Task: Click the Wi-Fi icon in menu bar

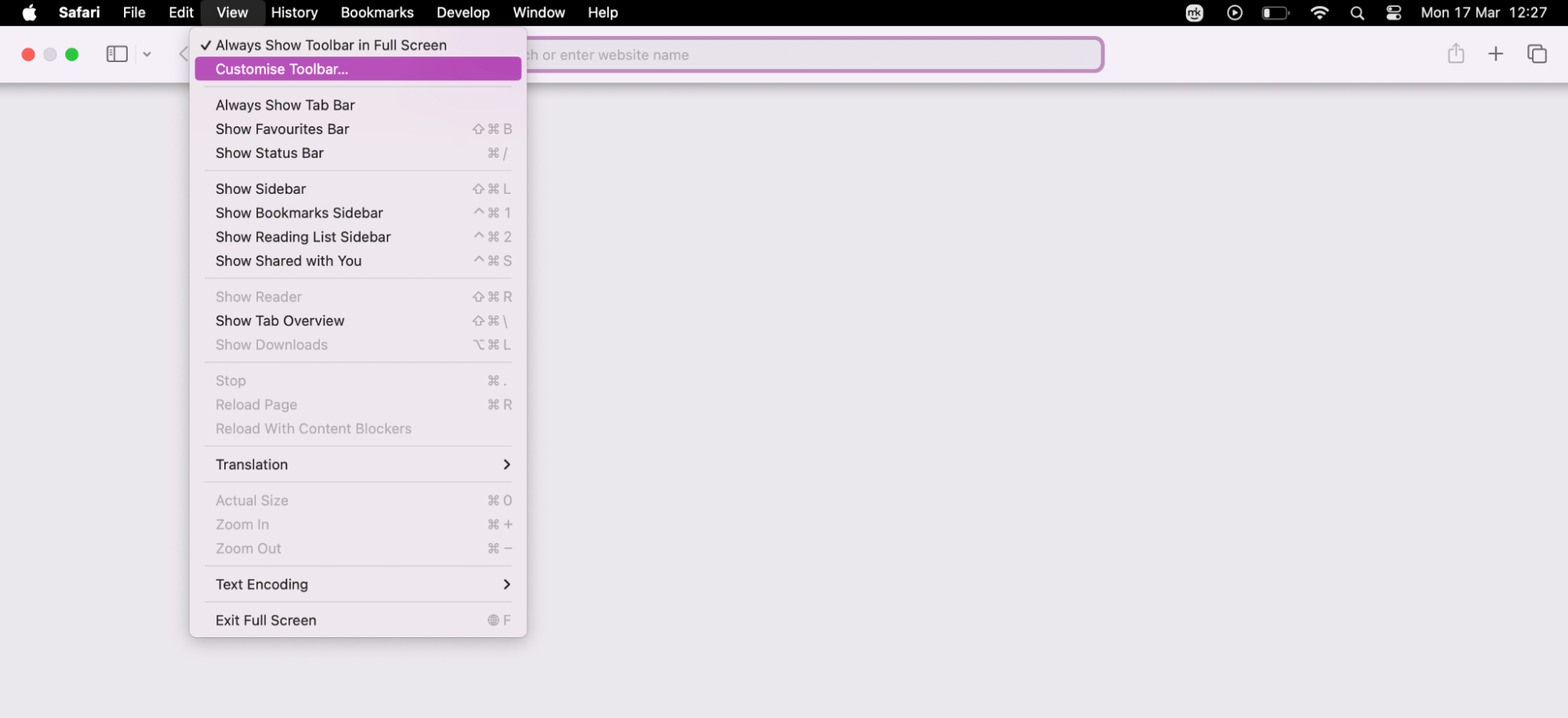Action: [x=1319, y=13]
